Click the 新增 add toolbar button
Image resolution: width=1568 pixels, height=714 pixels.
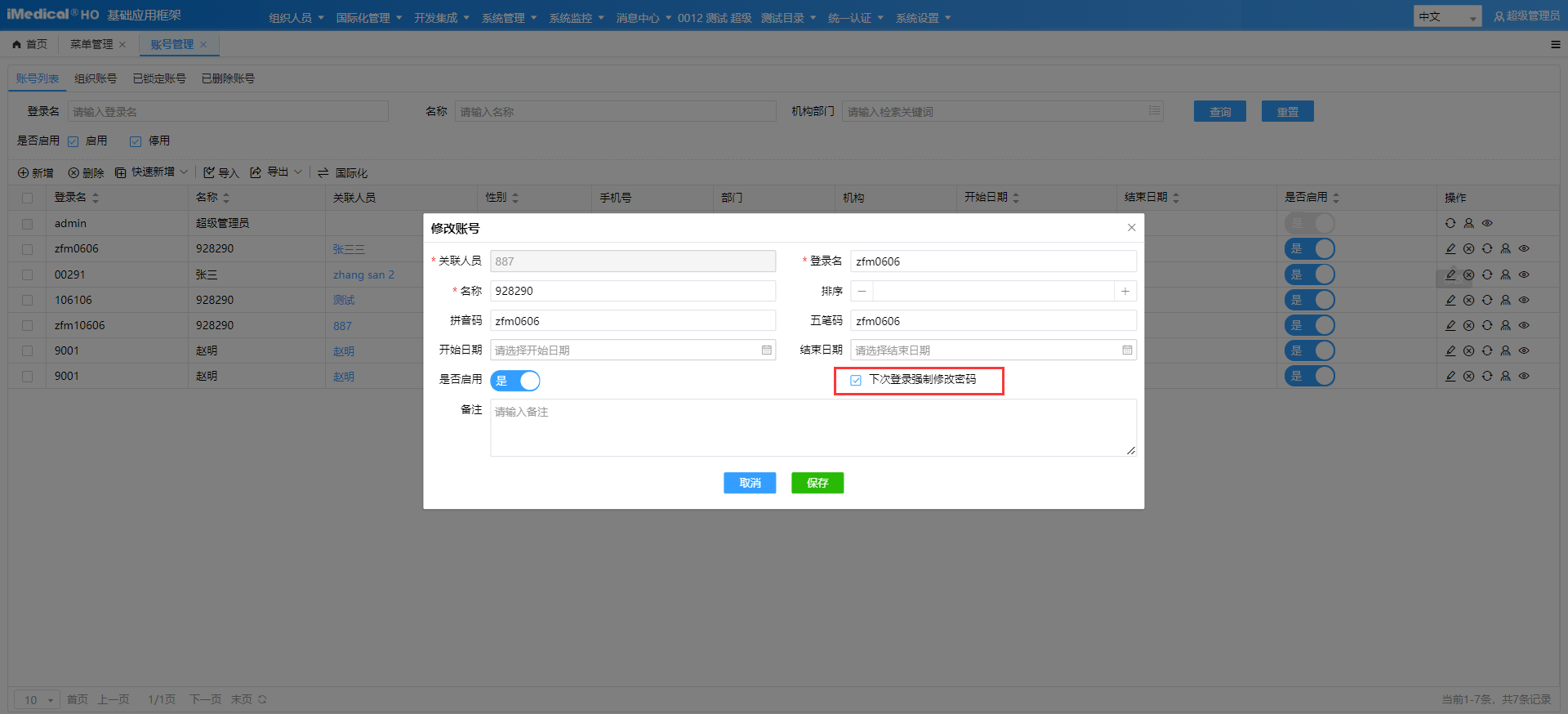pyautogui.click(x=36, y=173)
